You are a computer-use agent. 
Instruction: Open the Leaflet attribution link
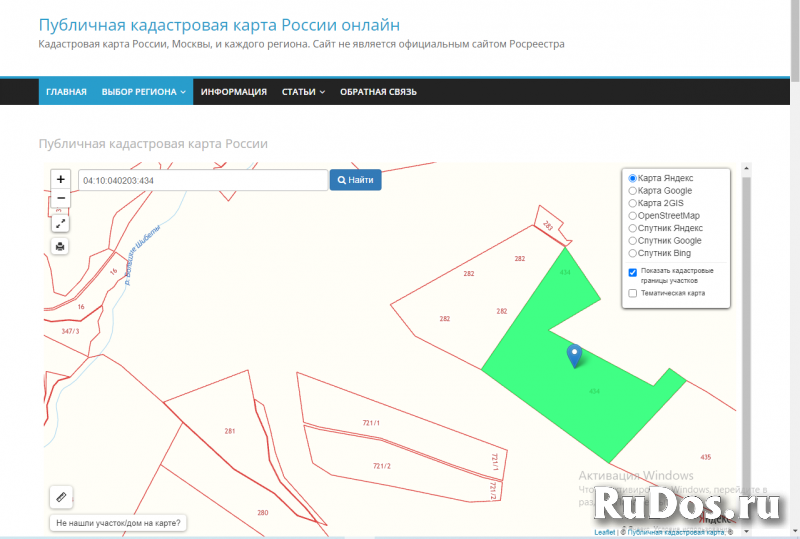(604, 532)
